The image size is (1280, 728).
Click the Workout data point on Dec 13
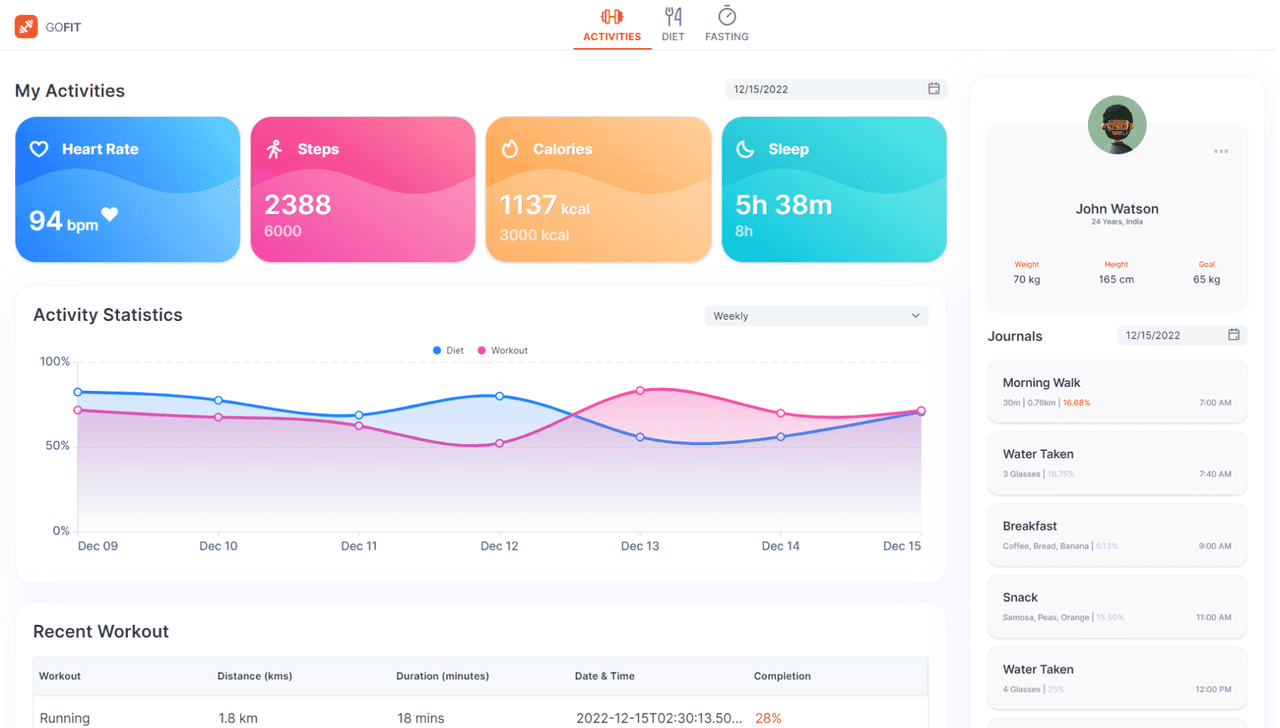(640, 391)
